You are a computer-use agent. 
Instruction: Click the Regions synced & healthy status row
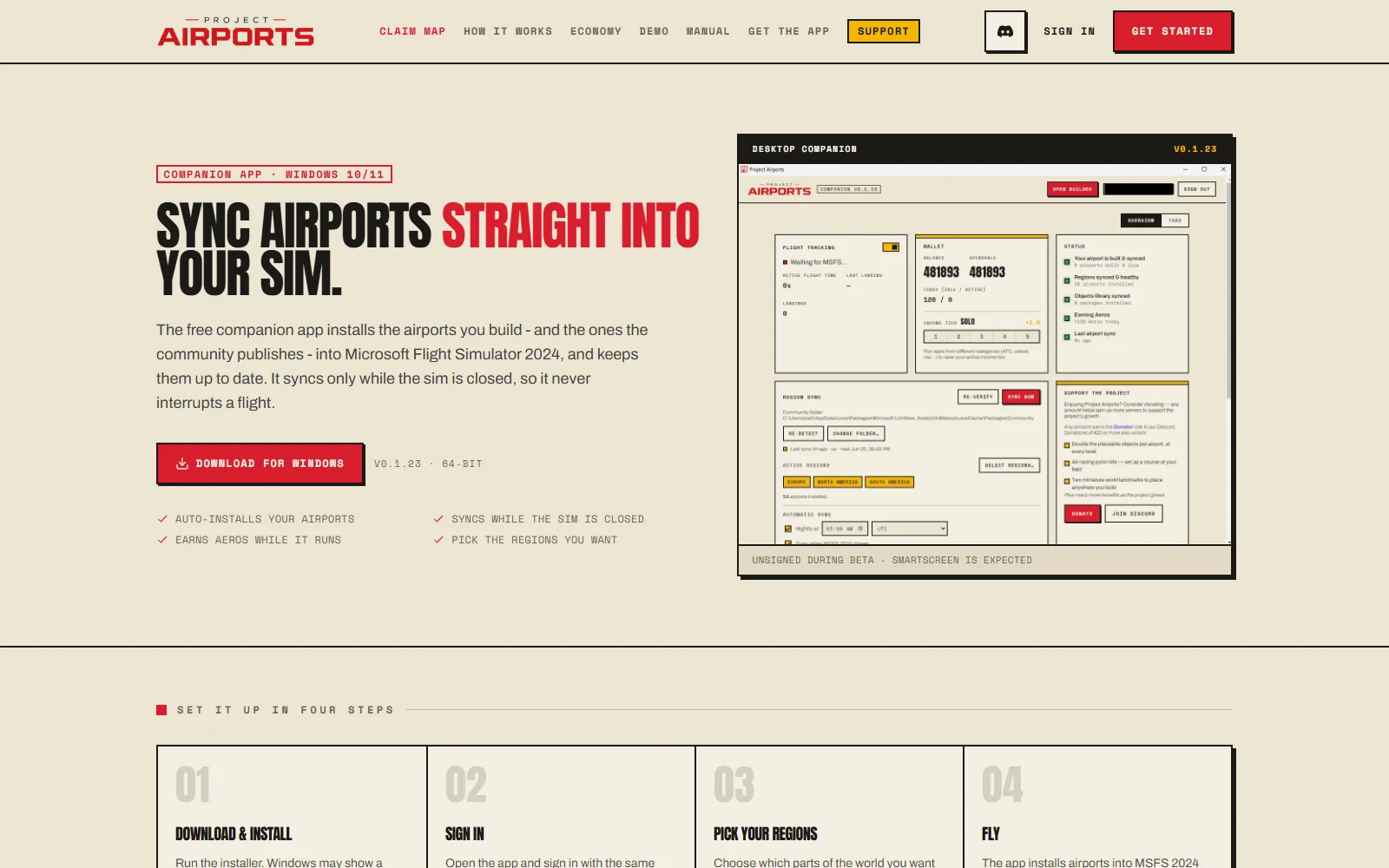click(x=1102, y=280)
